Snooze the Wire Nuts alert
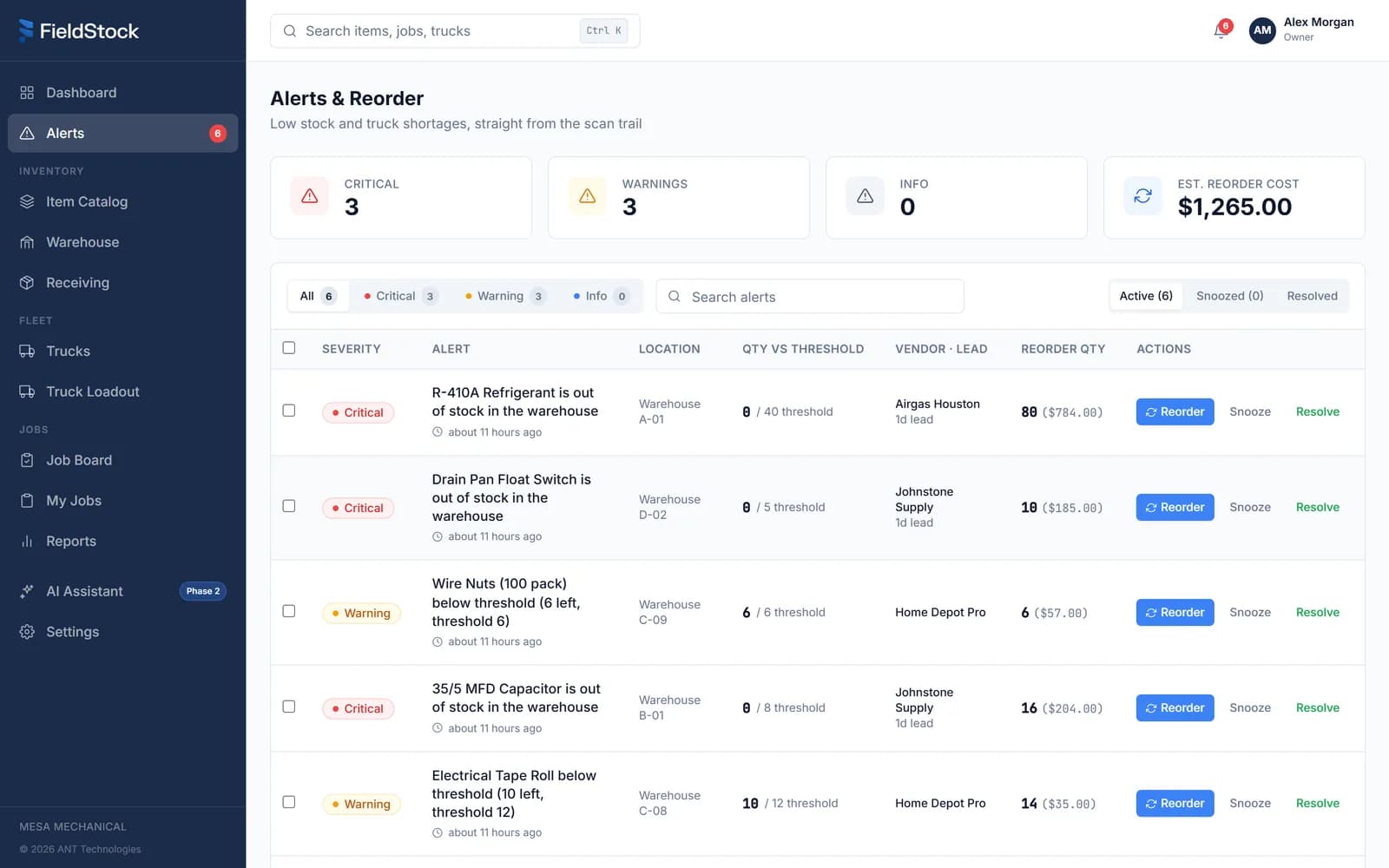The height and width of the screenshot is (868, 1389). click(1250, 612)
